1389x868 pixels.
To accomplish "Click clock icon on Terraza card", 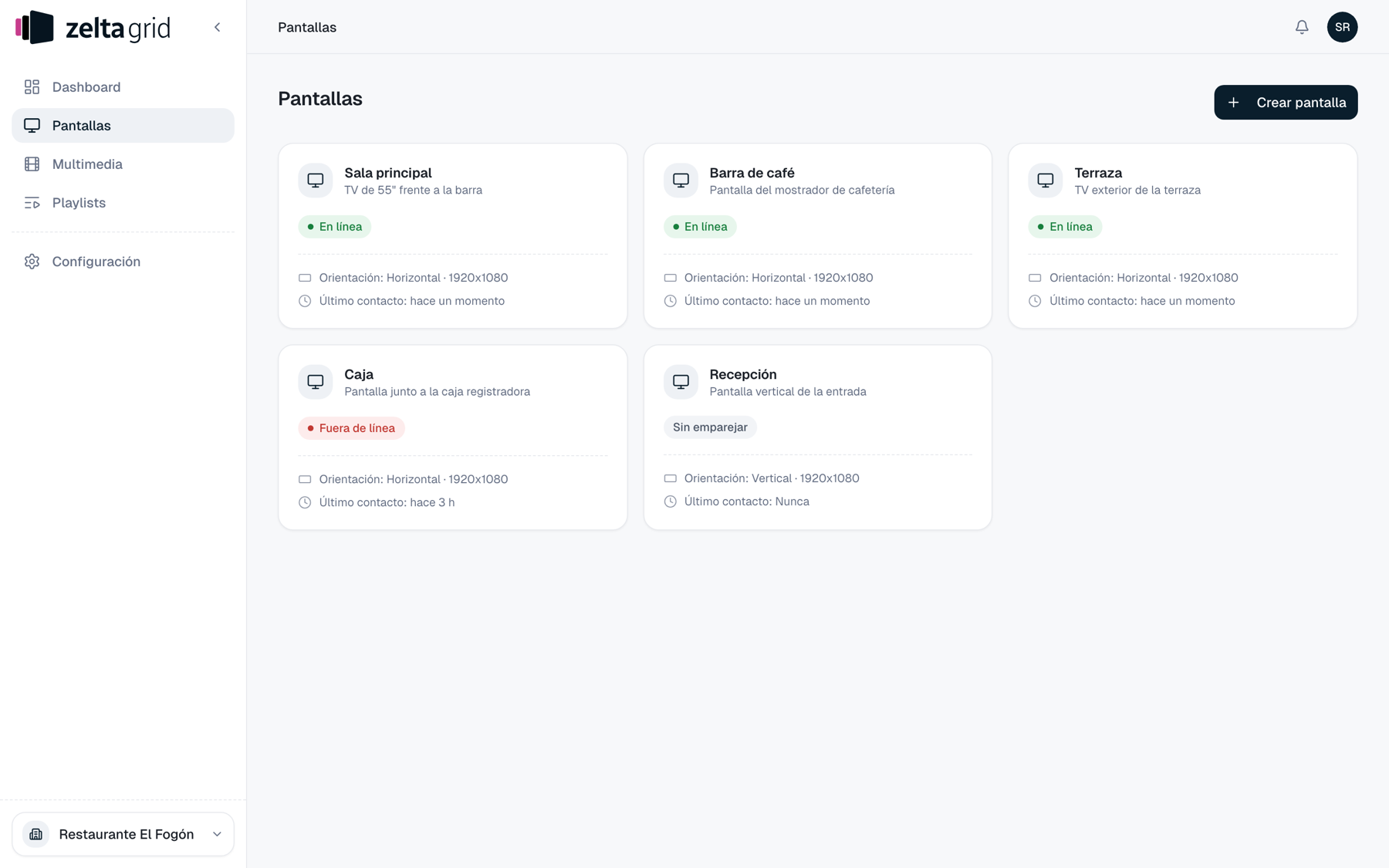I will coord(1035,301).
